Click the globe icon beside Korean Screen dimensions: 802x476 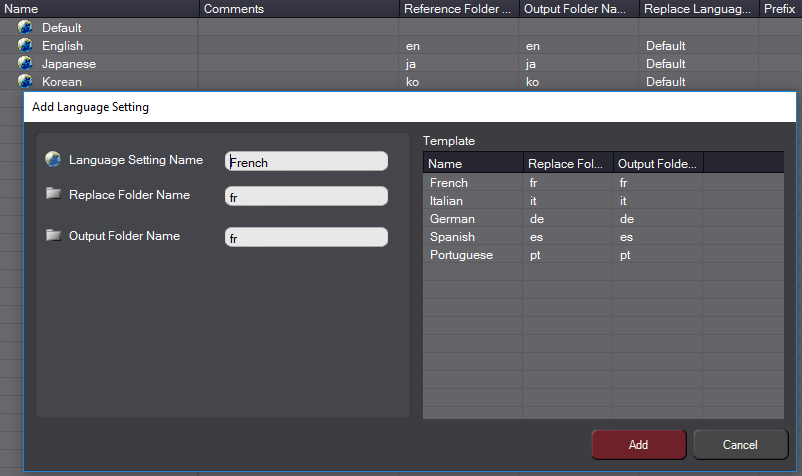(25, 81)
